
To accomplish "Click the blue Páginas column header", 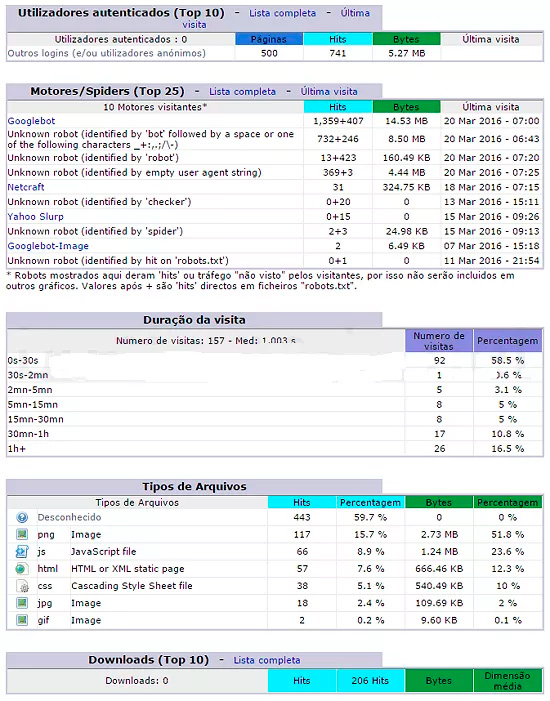I will click(269, 39).
